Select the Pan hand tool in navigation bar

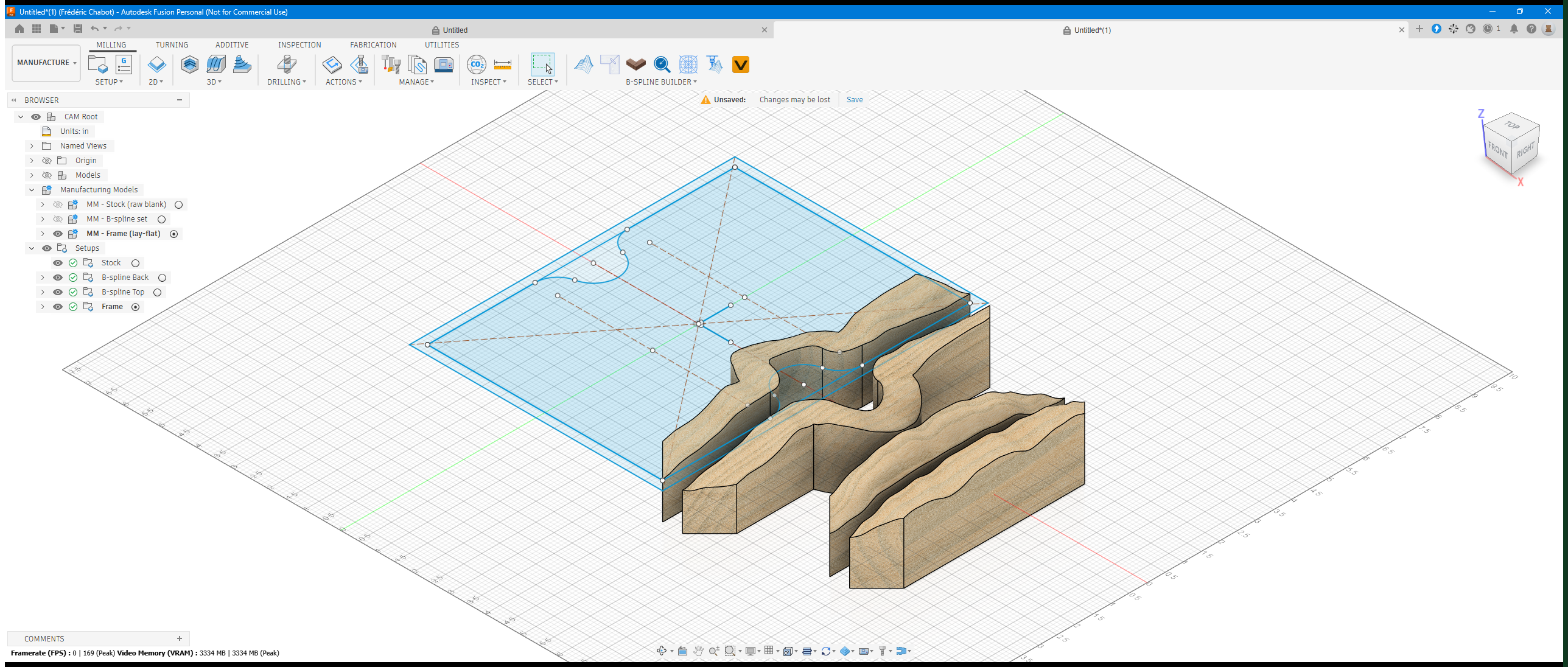[x=699, y=651]
